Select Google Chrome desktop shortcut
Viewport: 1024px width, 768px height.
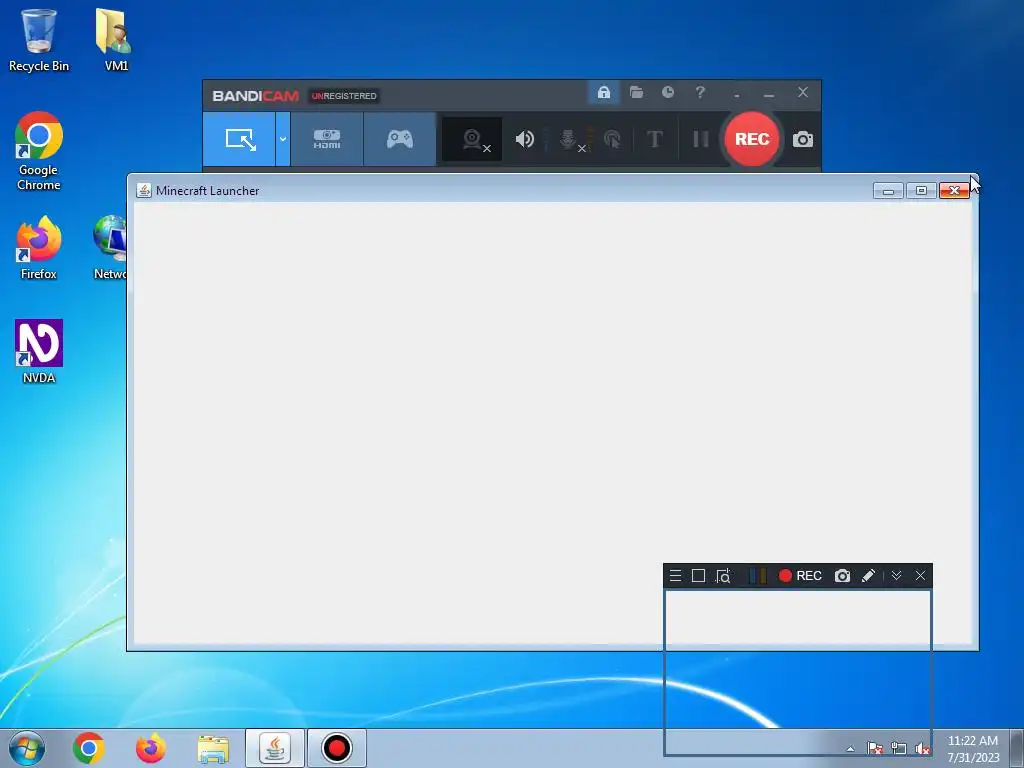39,151
